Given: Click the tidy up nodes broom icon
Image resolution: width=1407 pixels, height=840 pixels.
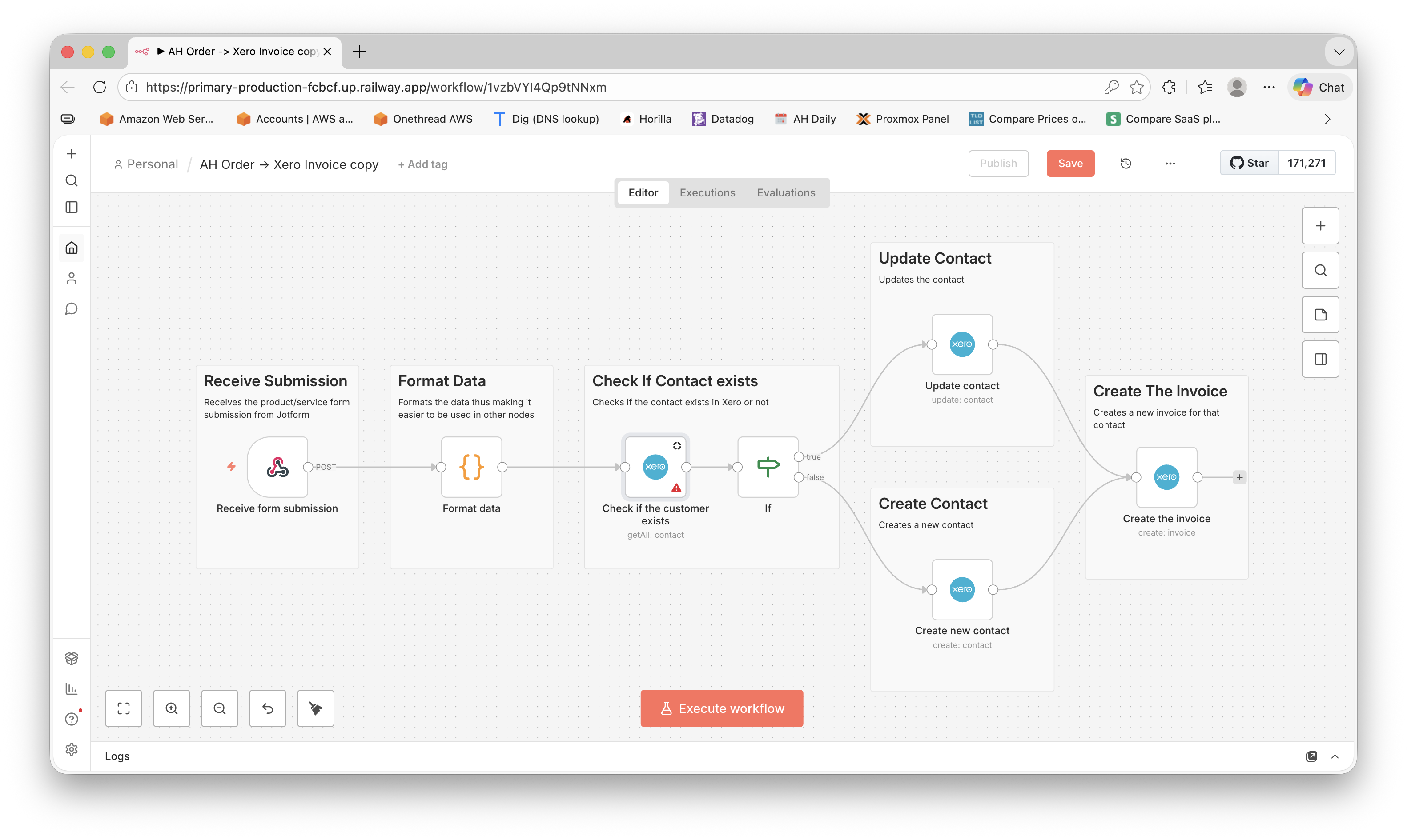Looking at the screenshot, I should [315, 708].
